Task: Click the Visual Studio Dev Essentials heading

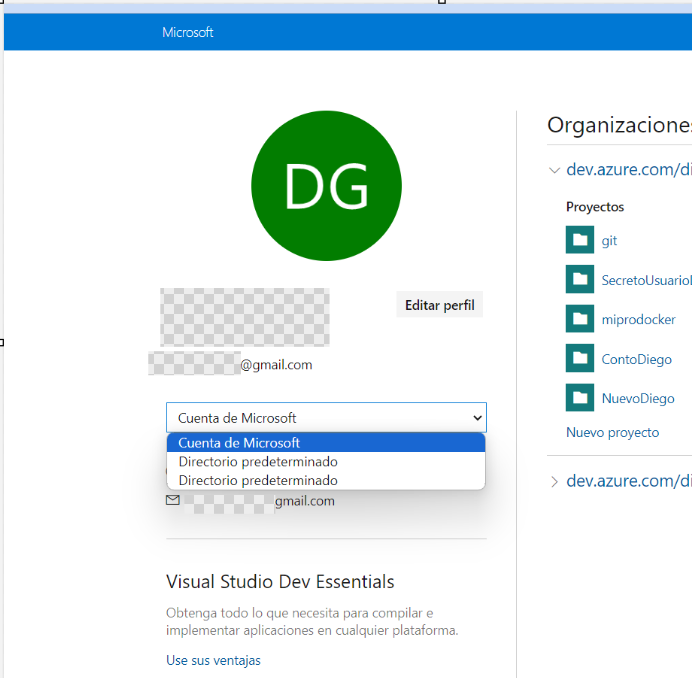Action: (280, 581)
